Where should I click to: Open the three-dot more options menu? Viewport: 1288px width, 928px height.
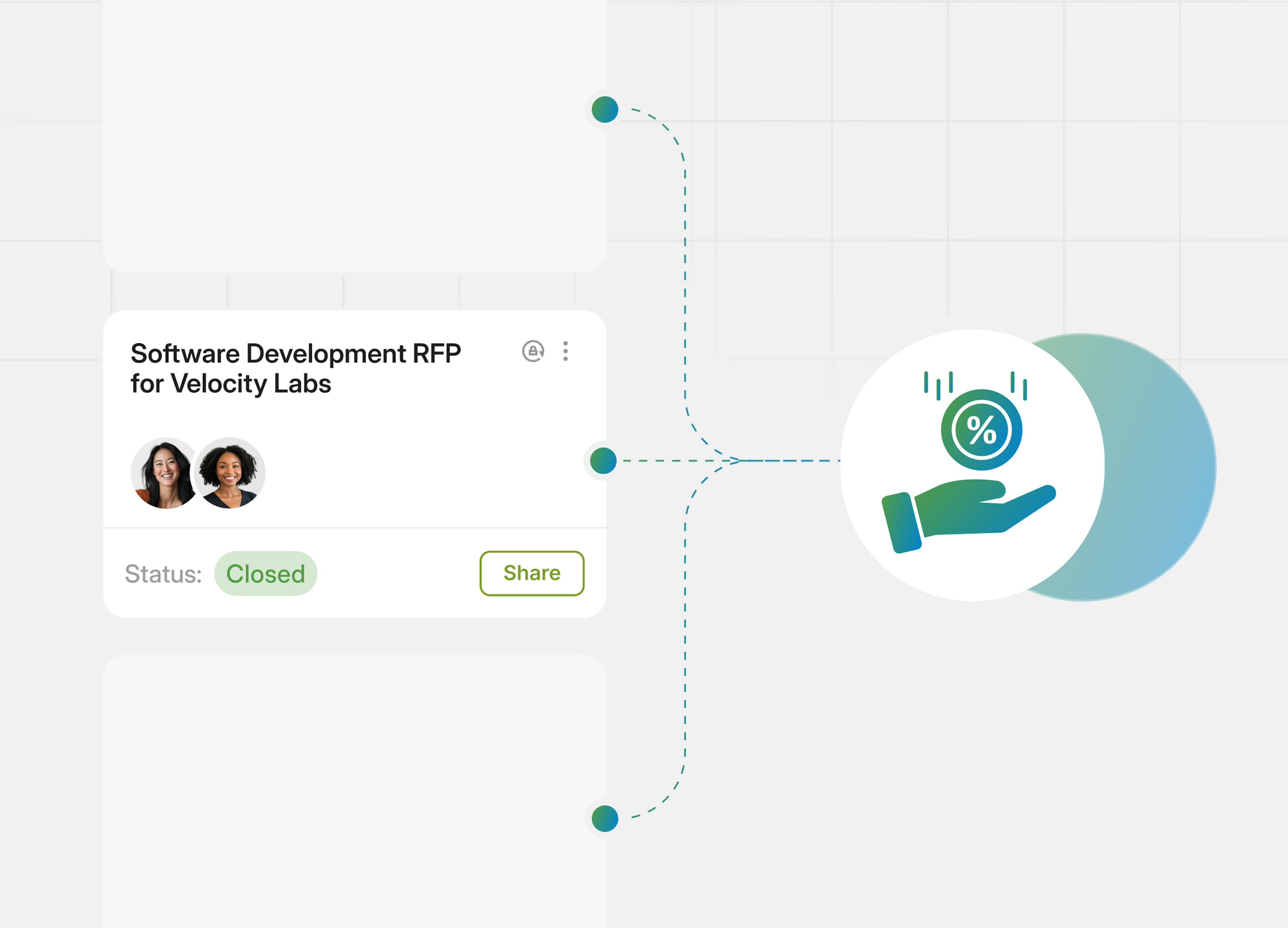coord(565,351)
